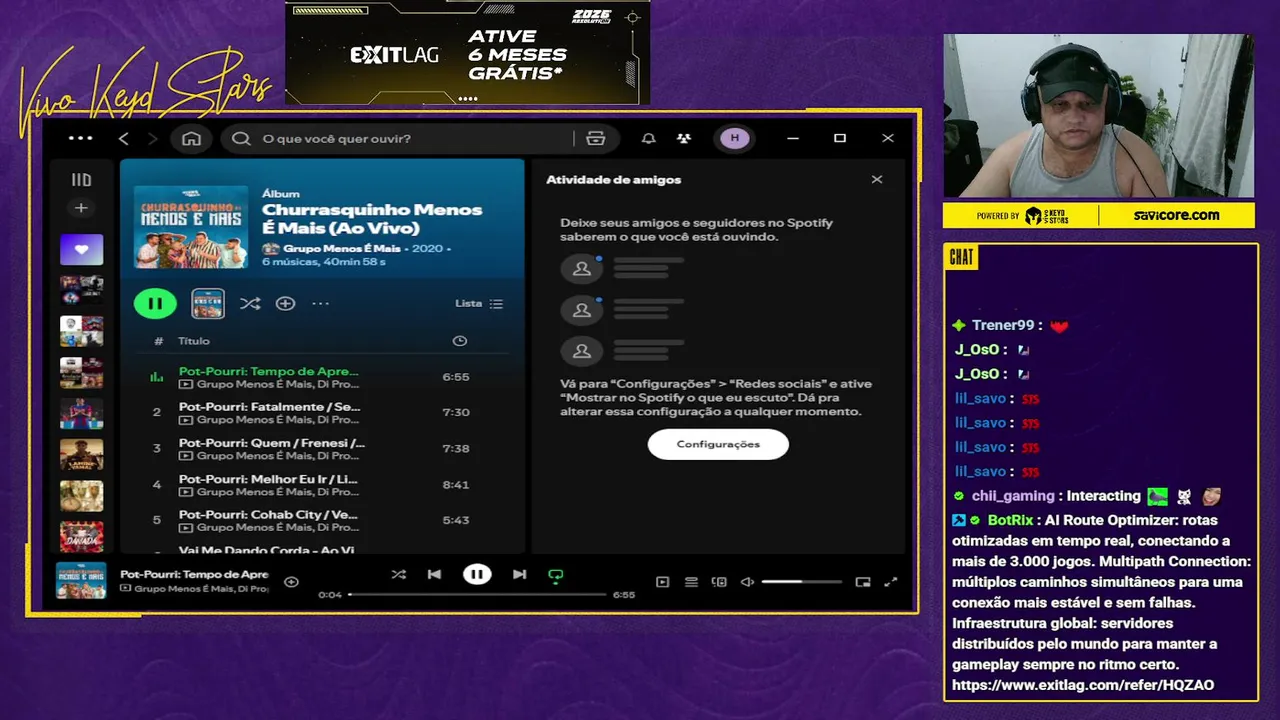Open the queue icon in the player bar
1280x720 pixels.
(691, 582)
